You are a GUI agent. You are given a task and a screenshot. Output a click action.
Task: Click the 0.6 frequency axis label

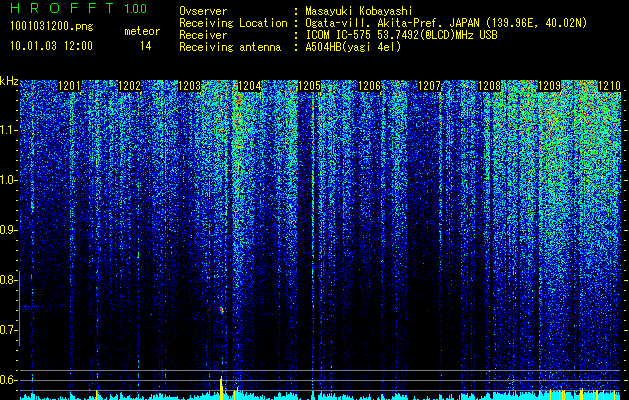pyautogui.click(x=7, y=380)
